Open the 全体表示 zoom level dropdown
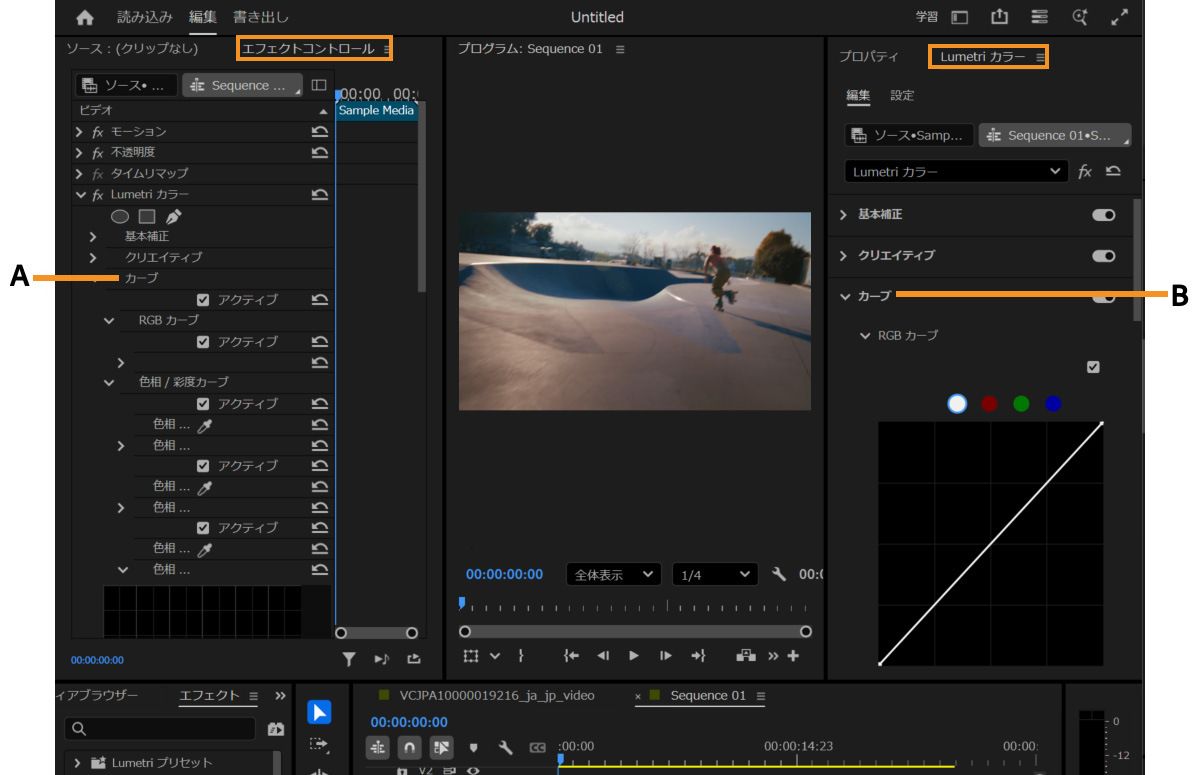The height and width of the screenshot is (775, 1200). pos(611,574)
